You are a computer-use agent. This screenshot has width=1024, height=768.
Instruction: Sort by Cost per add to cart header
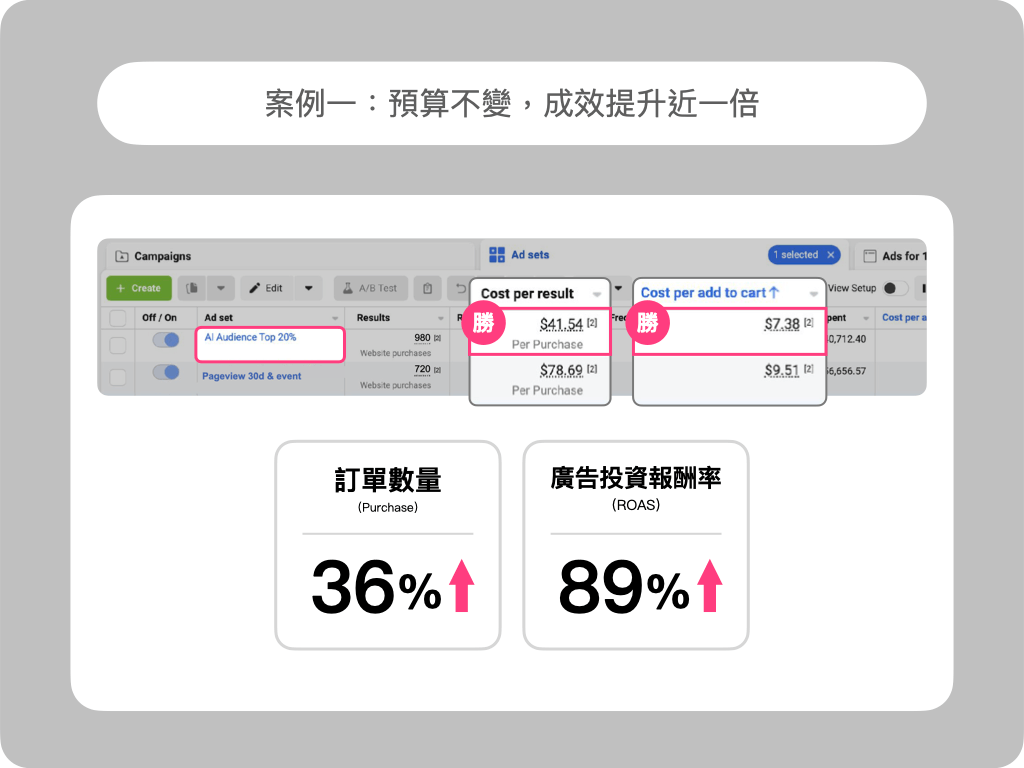(709, 293)
